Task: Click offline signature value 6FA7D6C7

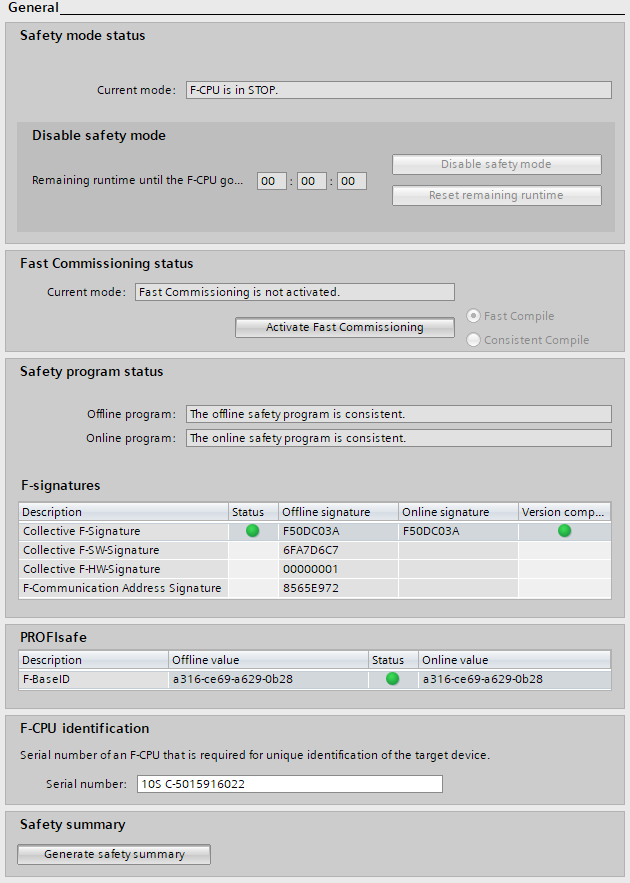Action: 311,550
